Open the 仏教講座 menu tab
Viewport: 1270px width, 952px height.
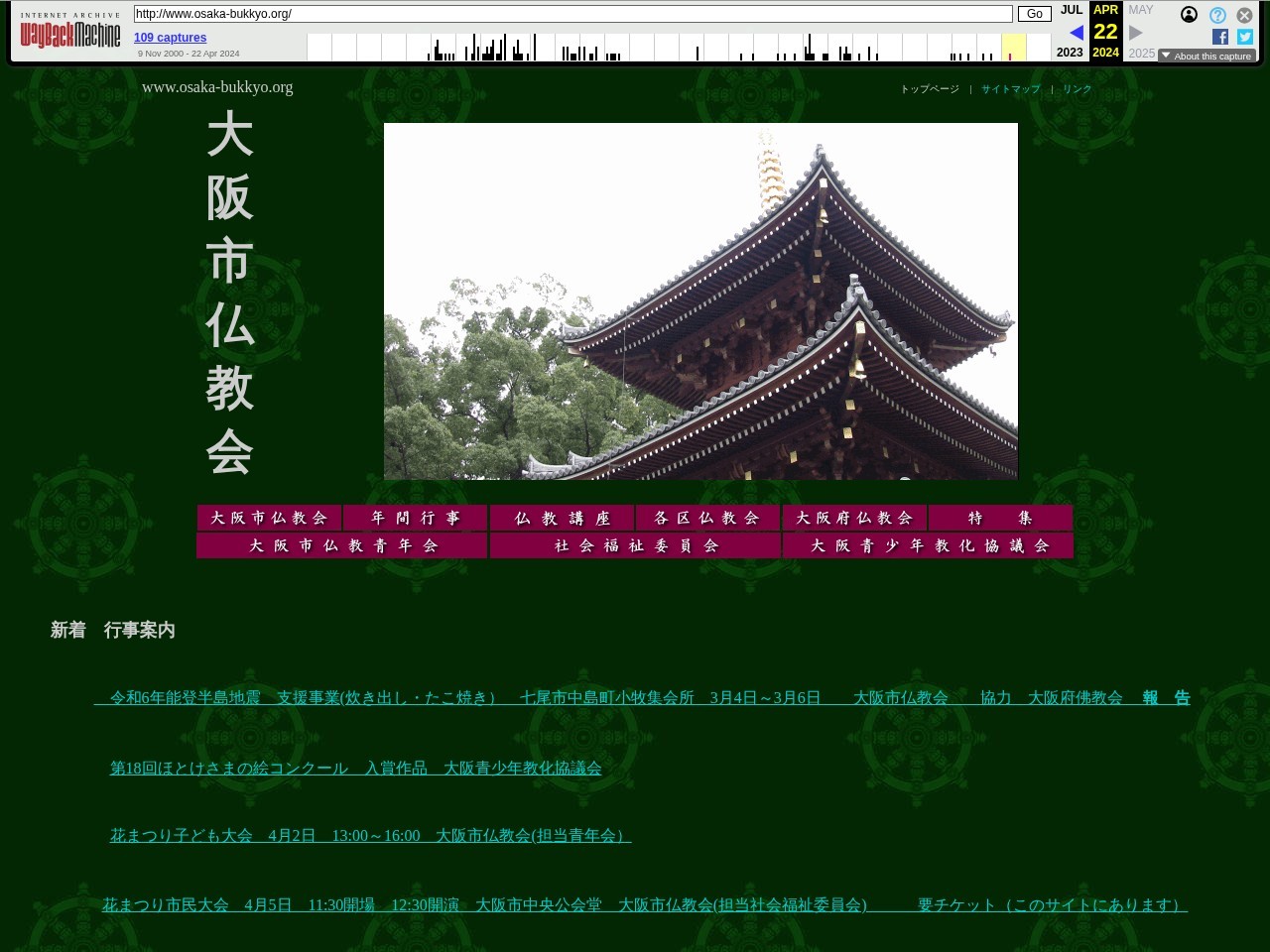coord(562,518)
